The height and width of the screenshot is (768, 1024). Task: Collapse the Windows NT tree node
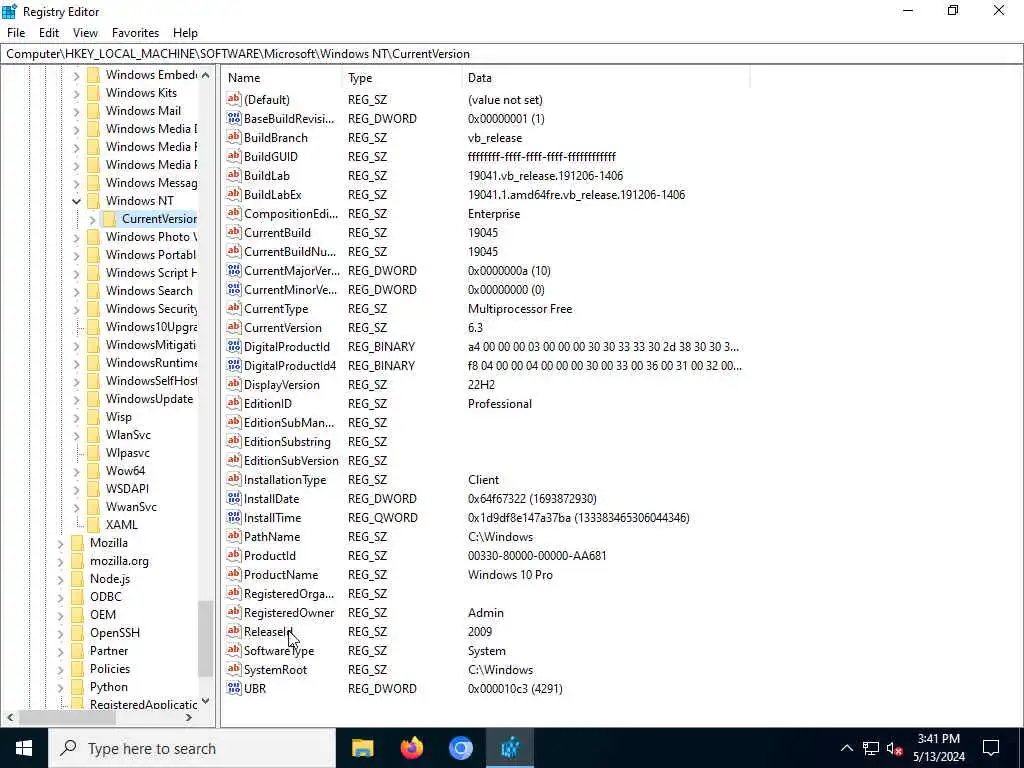pyautogui.click(x=76, y=201)
